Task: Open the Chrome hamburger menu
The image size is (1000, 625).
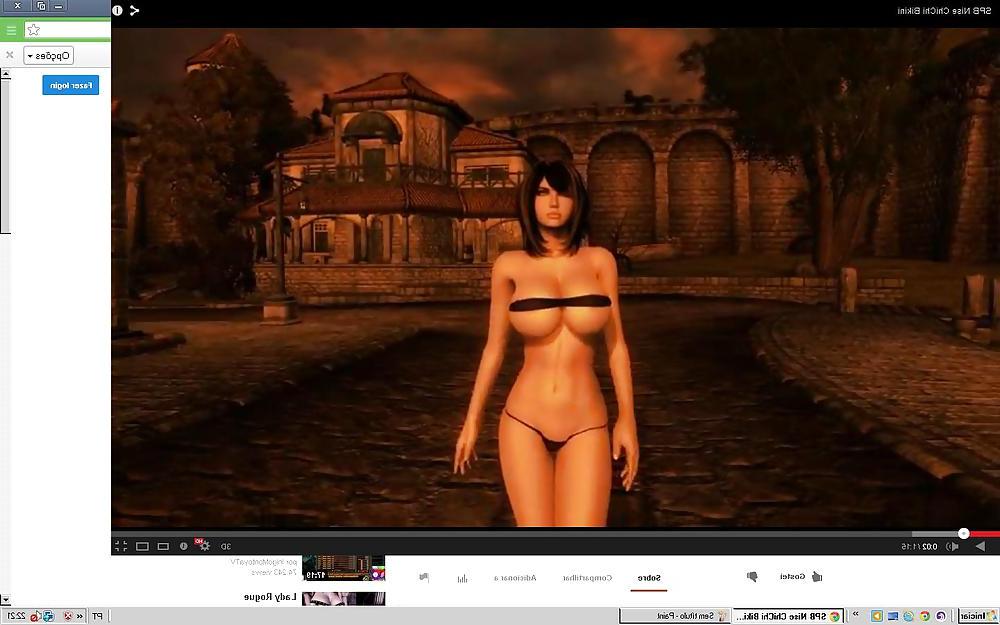Action: pos(11,30)
